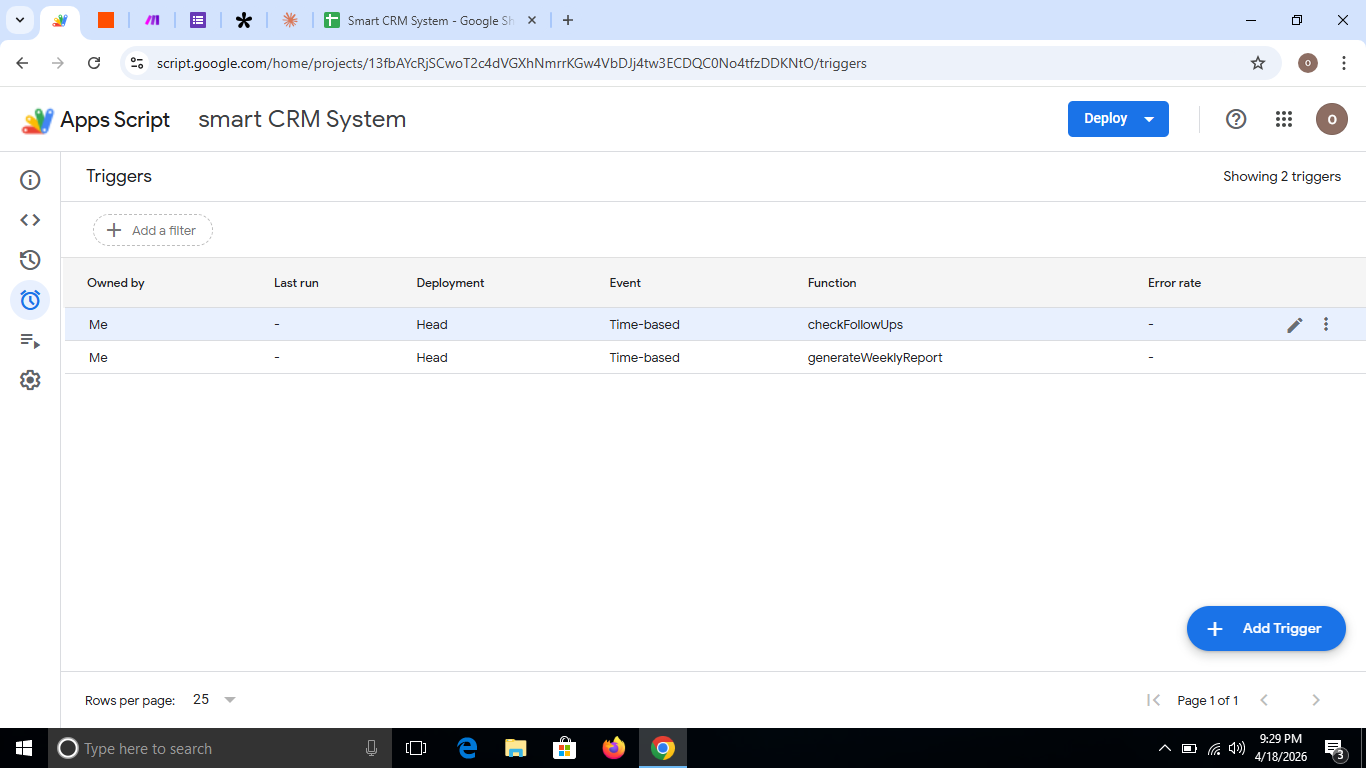This screenshot has height=768, width=1366.
Task: Select the Triggers alarm clock icon
Action: click(x=30, y=300)
